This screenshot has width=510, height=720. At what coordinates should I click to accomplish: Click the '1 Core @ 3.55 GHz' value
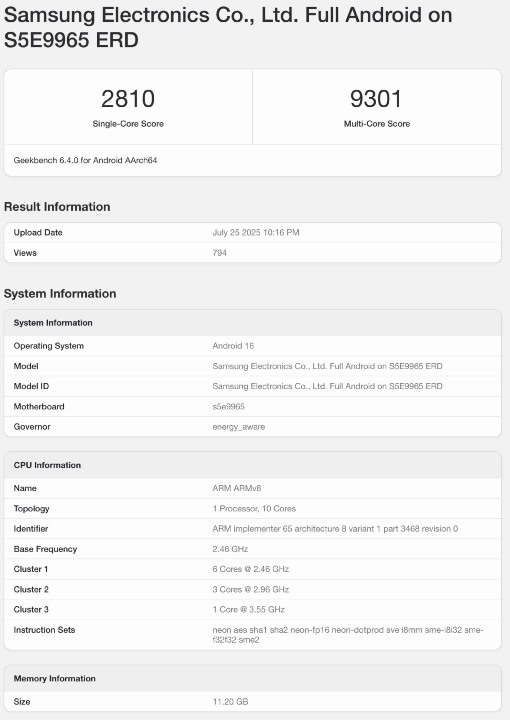point(248,609)
